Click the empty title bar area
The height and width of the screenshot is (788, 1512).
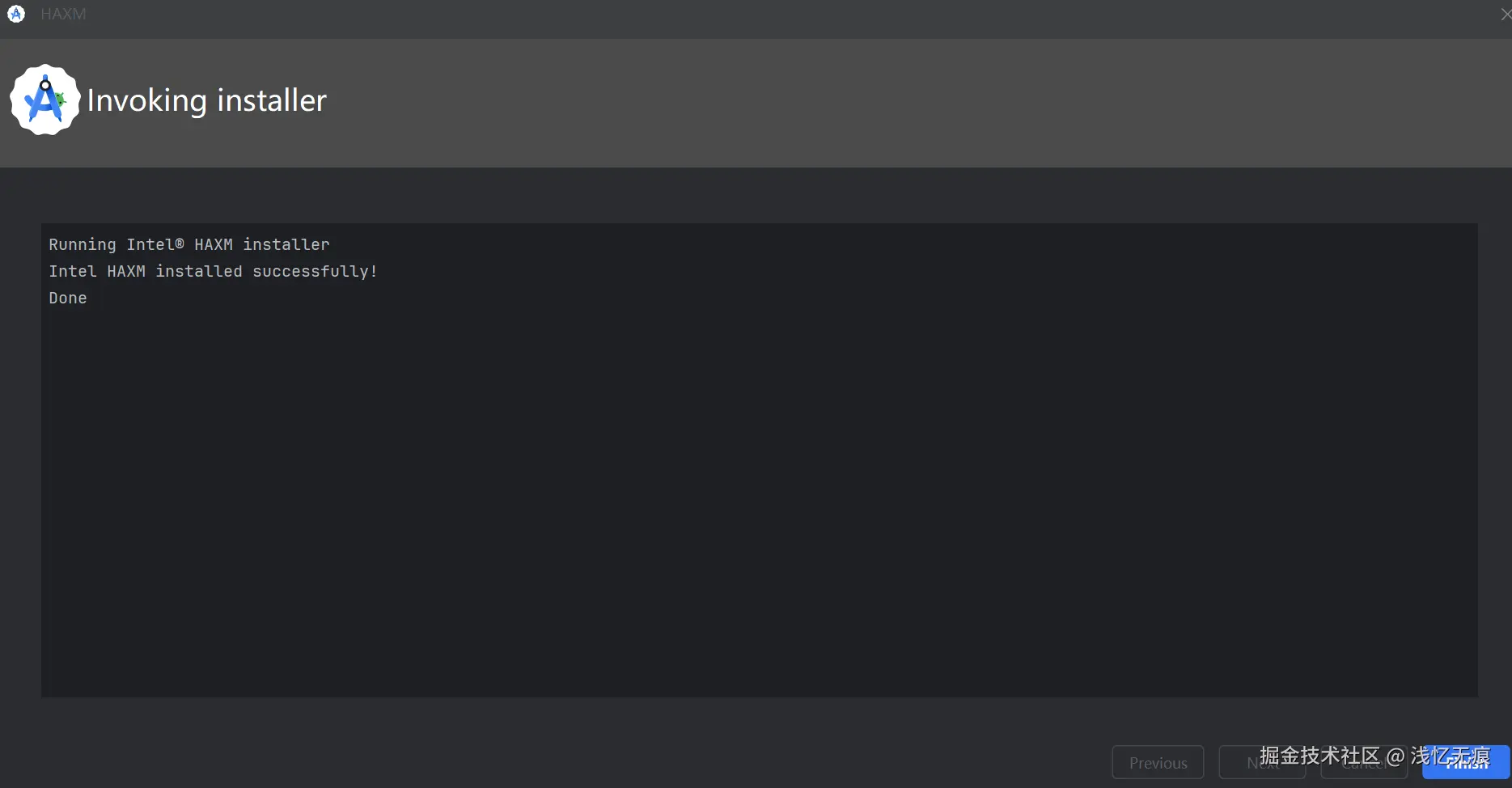click(x=769, y=14)
